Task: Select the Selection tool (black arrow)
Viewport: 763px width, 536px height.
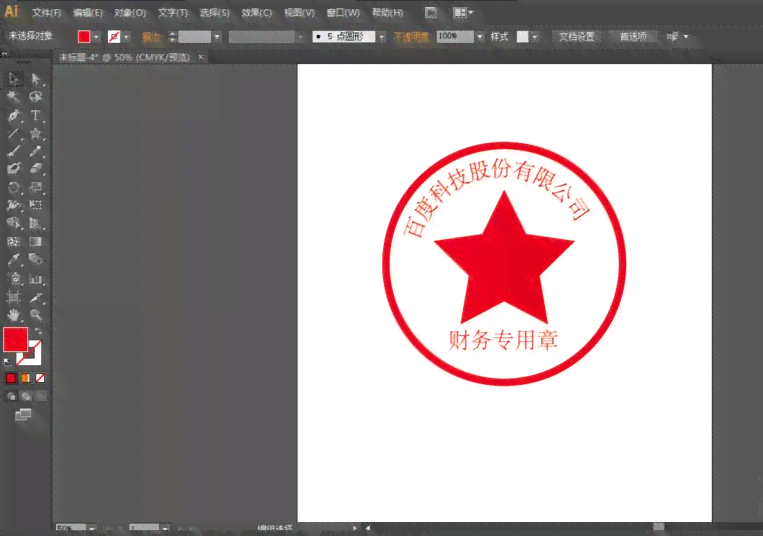Action: (x=14, y=79)
